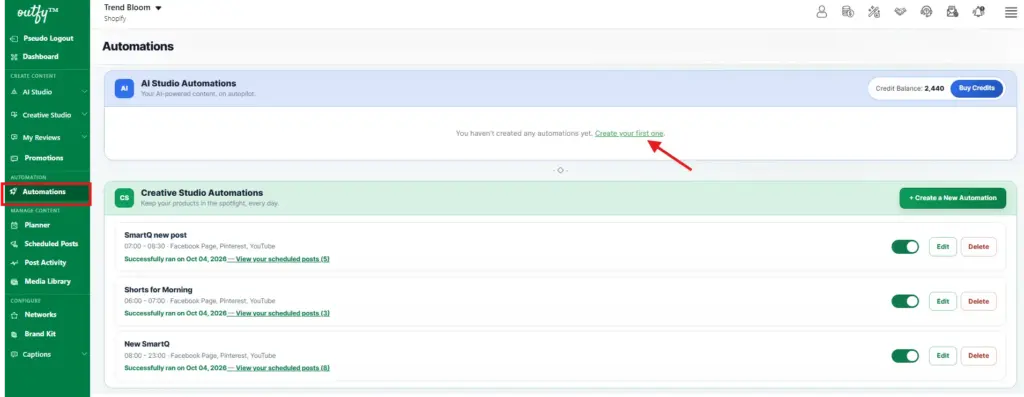Expand the Captions submenu chevron

(84, 355)
